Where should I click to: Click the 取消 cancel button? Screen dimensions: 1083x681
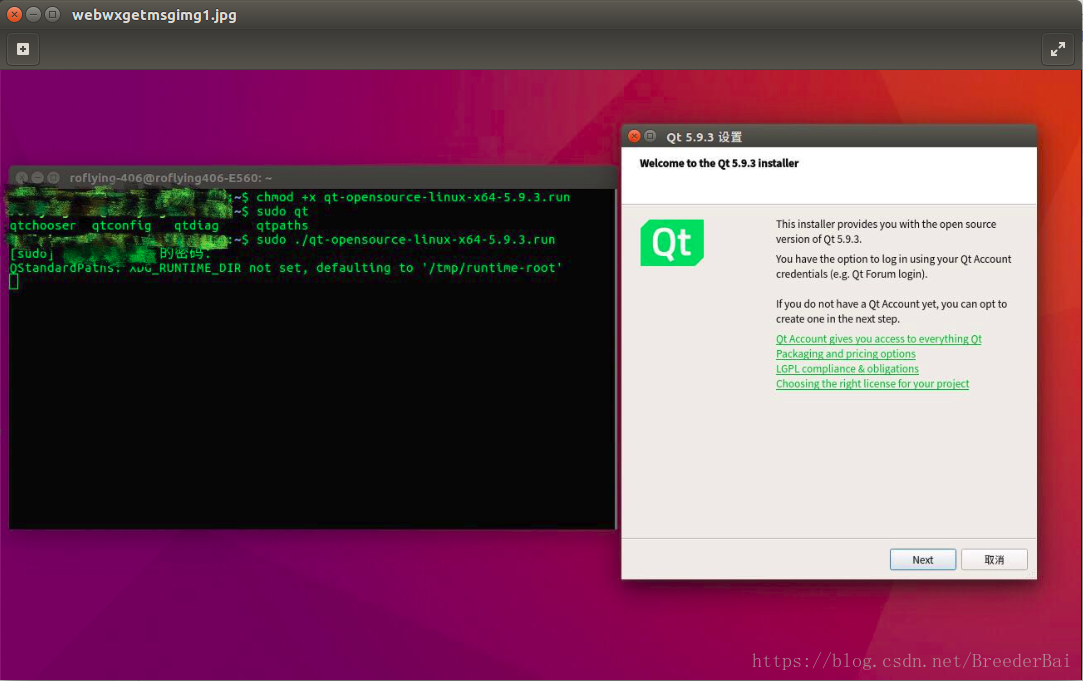[994, 559]
